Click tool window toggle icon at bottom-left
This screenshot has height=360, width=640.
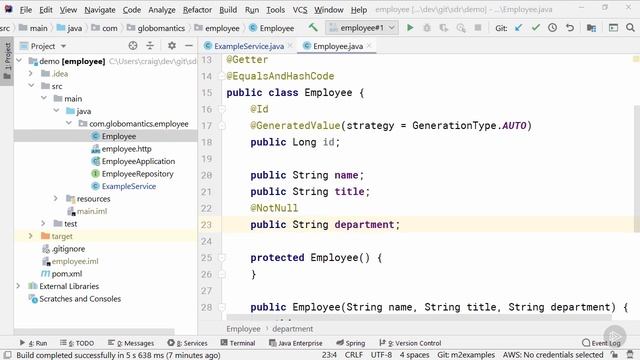pyautogui.click(x=7, y=355)
